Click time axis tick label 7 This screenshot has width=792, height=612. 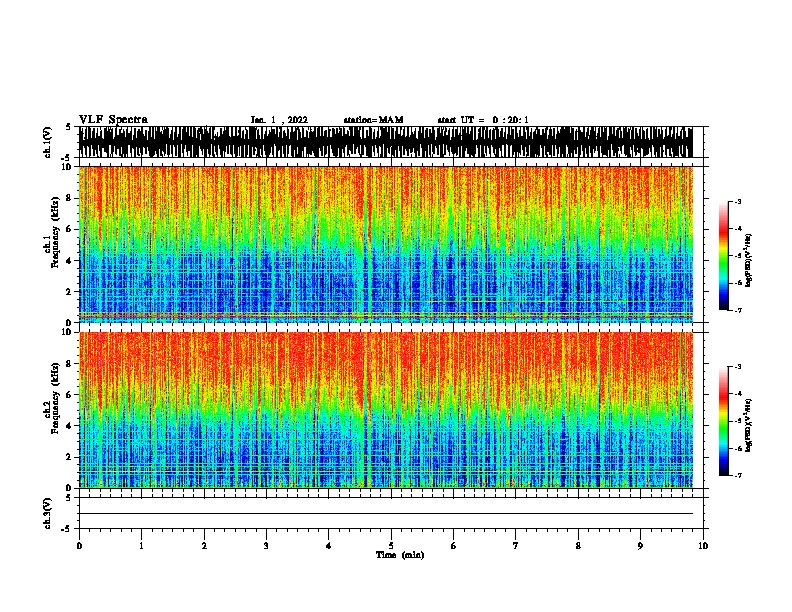click(x=516, y=546)
